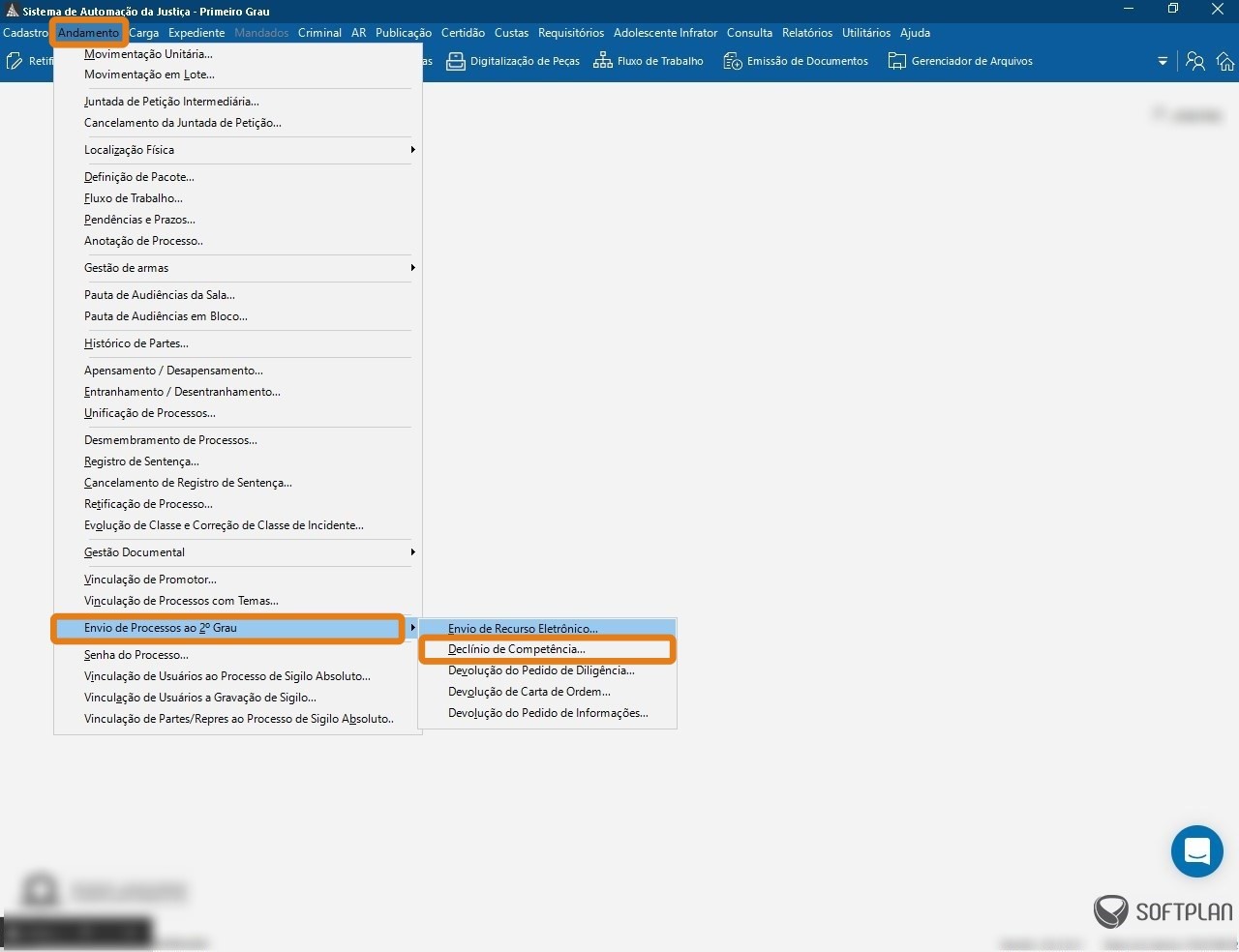The width and height of the screenshot is (1239, 952).
Task: Choose Declínio de Competência submenu item
Action: (x=547, y=649)
